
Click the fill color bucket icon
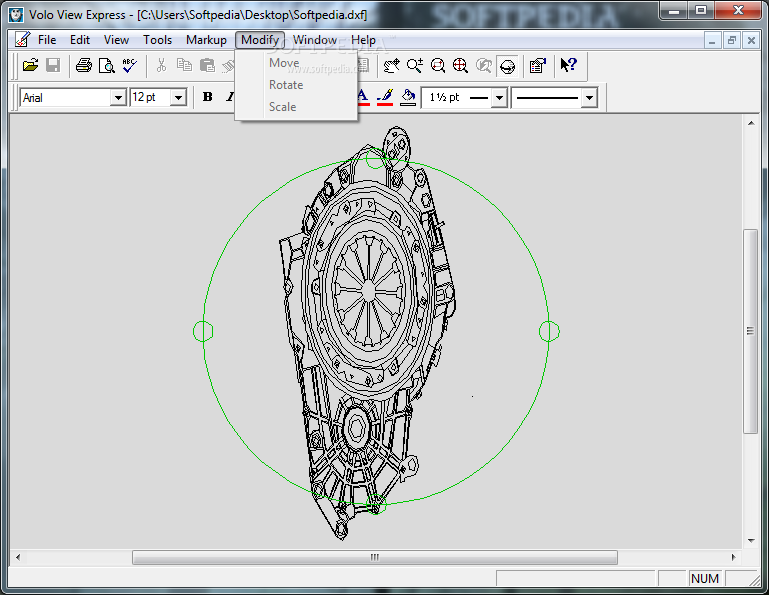tap(408, 97)
